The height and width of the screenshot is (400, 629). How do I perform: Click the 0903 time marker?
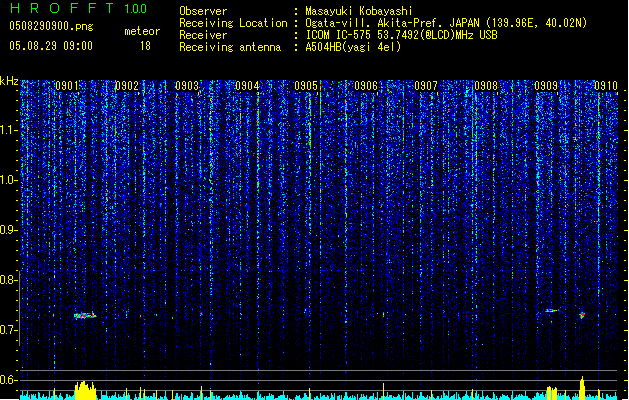click(x=187, y=86)
